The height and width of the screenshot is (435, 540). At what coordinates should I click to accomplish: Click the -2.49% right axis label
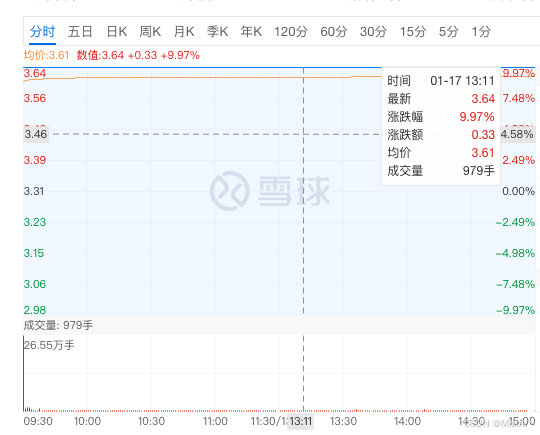click(515, 222)
